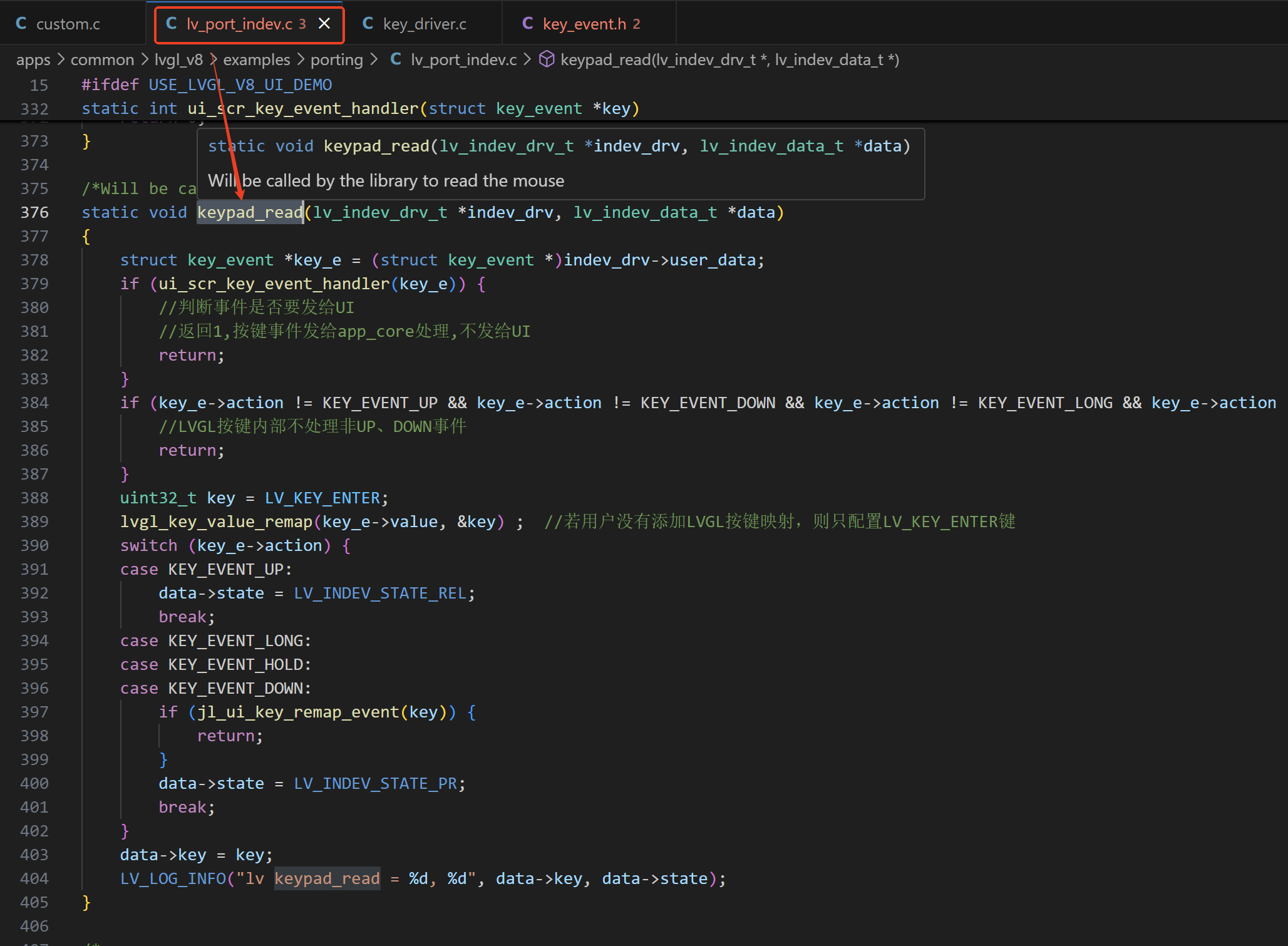
Task: Click LV_KEY_ENTER constant on line 388
Action: (x=322, y=498)
